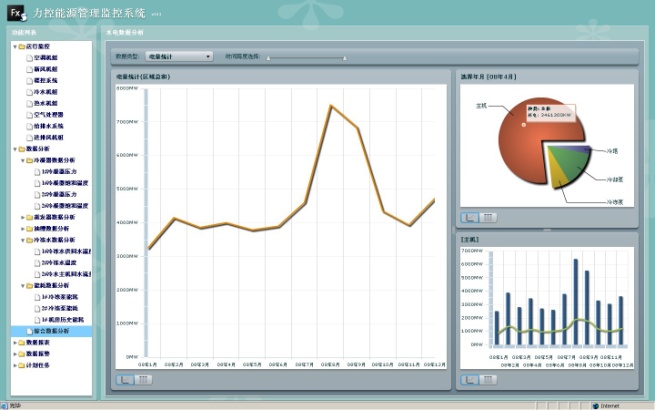This screenshot has width=655, height=410.
Task: Click the 运行监控 folder icon
Action: tap(20, 47)
